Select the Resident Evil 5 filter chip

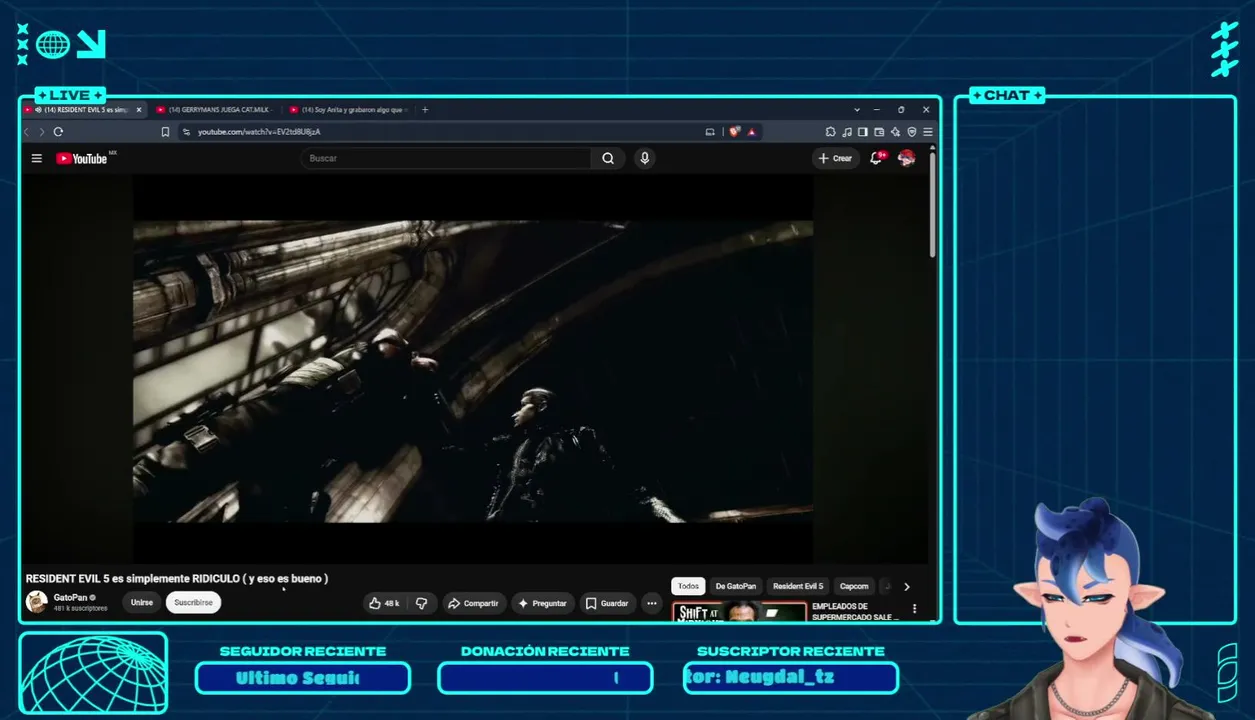coord(798,586)
